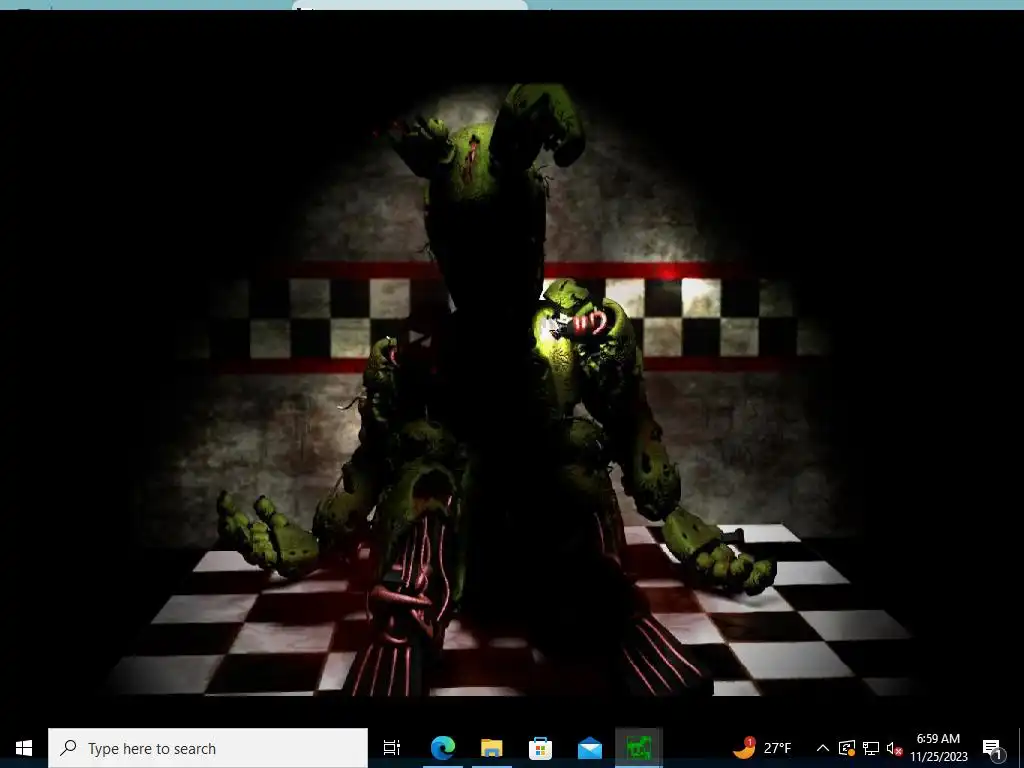Expand the hidden system tray icons
Viewport: 1024px width, 768px height.
point(823,748)
